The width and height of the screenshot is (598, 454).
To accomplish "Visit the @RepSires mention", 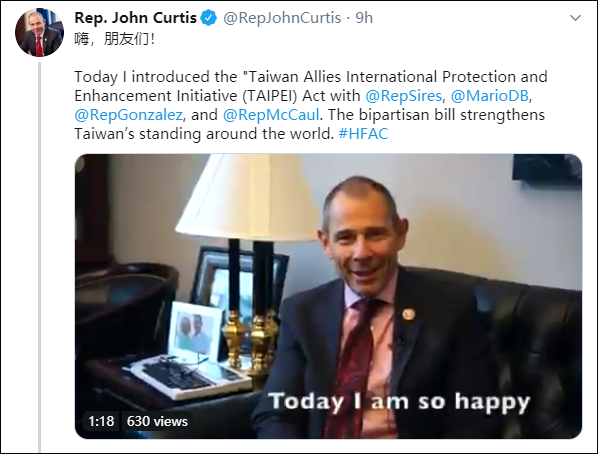I will click(403, 96).
